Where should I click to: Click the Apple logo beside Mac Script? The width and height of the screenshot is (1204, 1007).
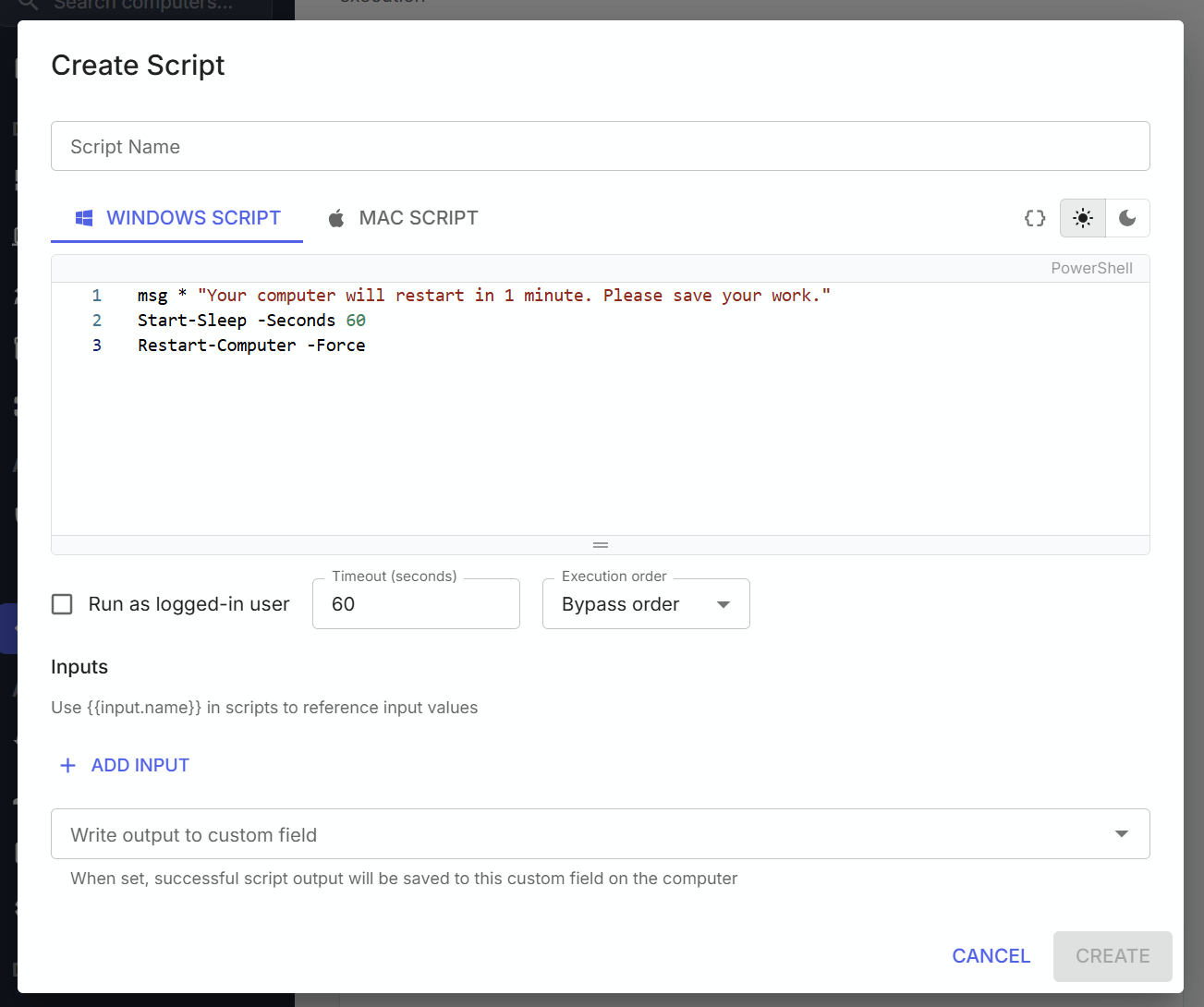click(336, 217)
